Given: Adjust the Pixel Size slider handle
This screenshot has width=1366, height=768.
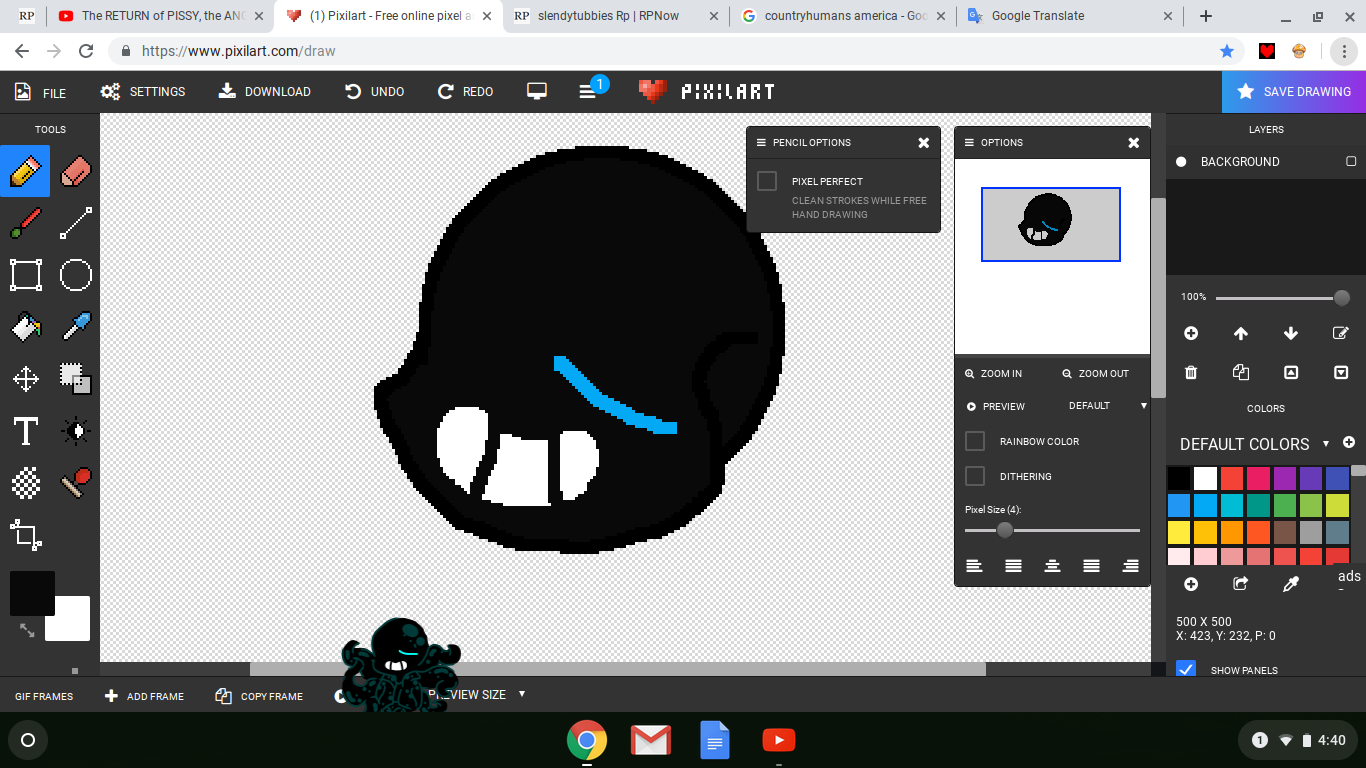Looking at the screenshot, I should [x=1005, y=530].
